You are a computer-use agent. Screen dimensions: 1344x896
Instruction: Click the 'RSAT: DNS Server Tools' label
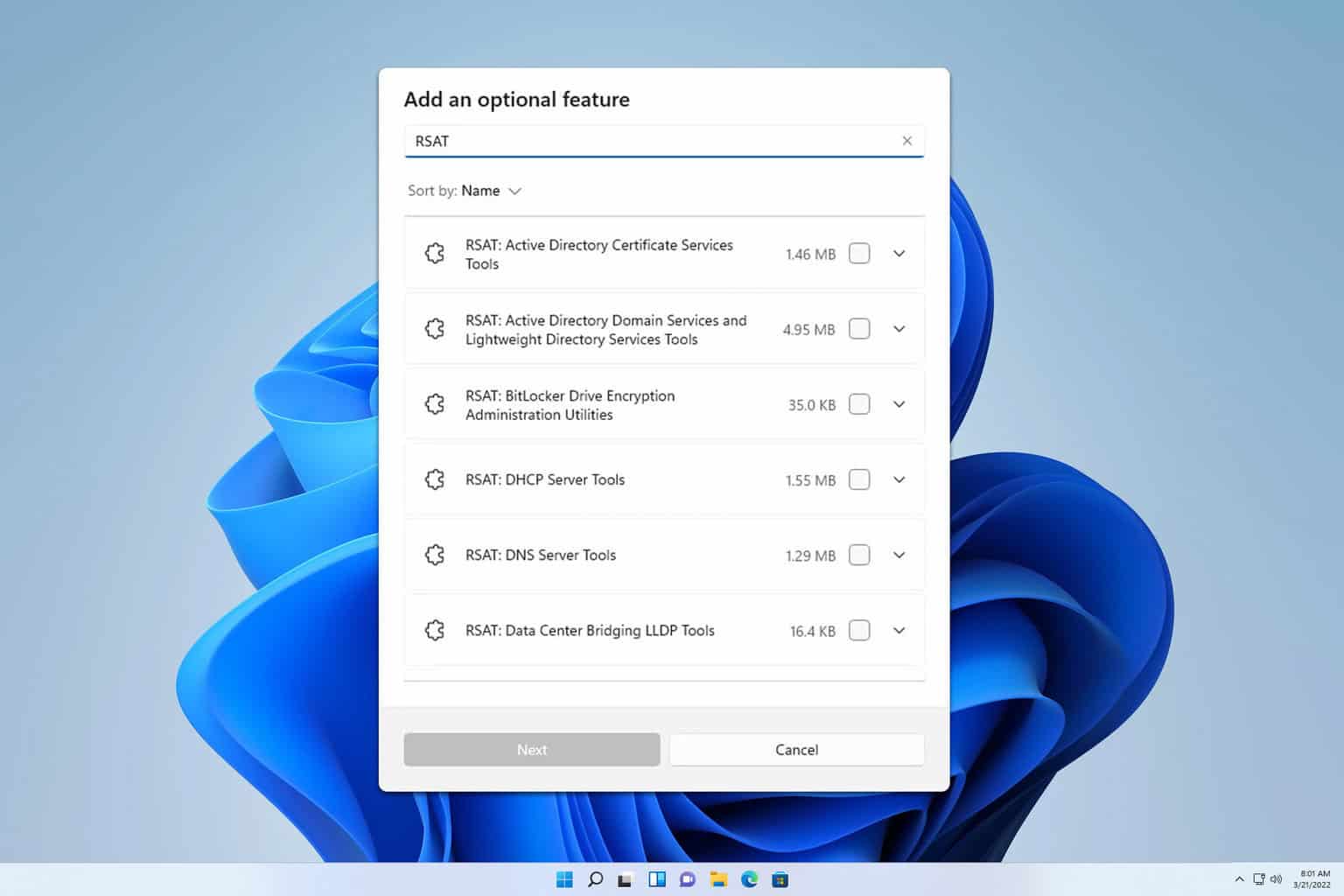click(x=541, y=555)
